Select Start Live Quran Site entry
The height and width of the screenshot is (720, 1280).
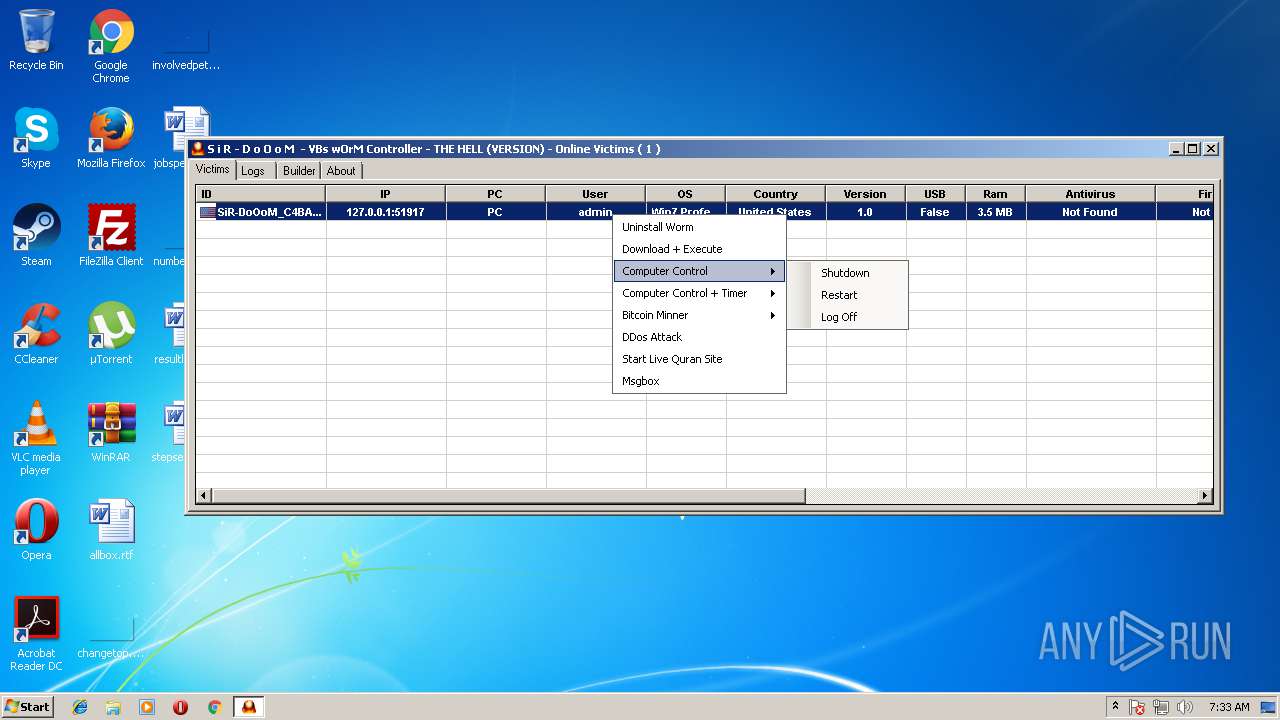(x=699, y=359)
